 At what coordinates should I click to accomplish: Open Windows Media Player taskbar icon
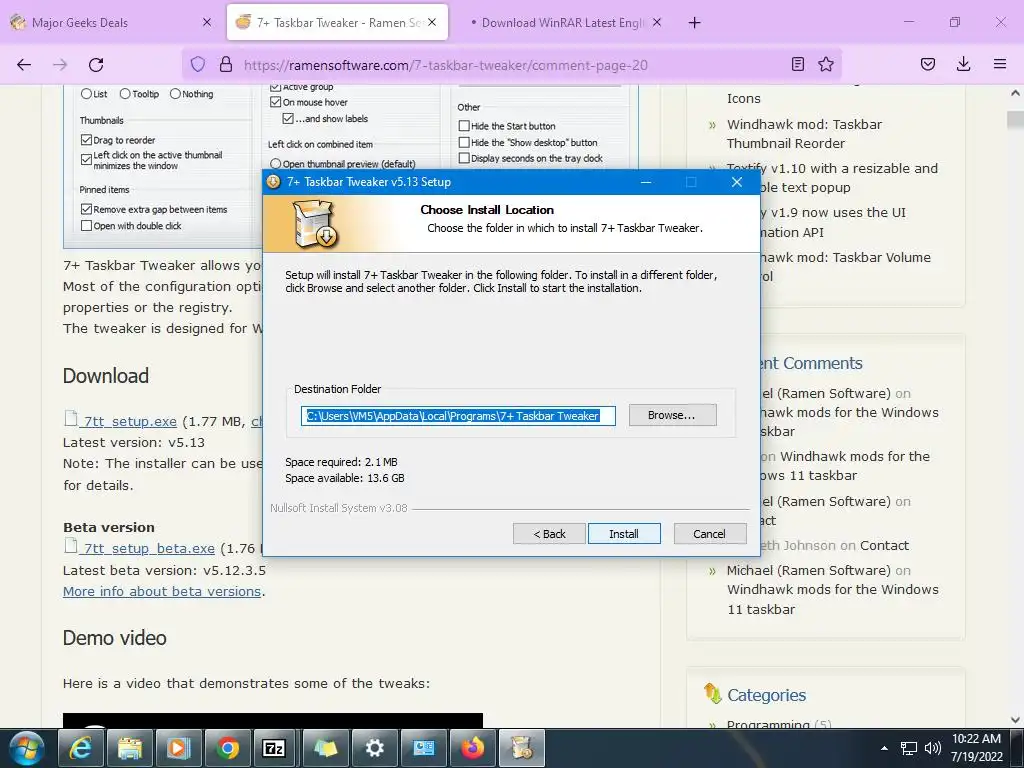(178, 748)
